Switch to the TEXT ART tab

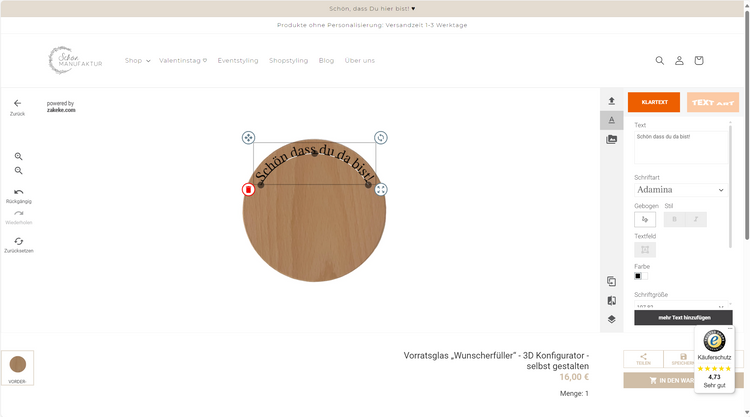(x=713, y=102)
